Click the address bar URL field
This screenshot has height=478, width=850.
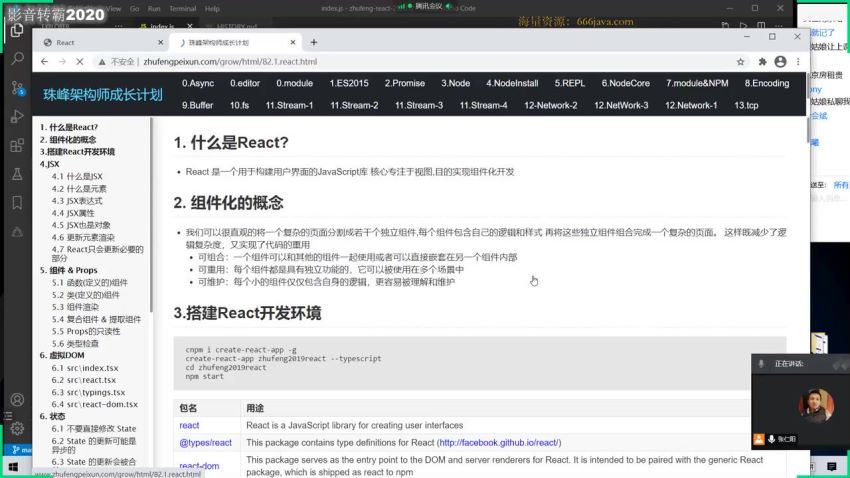coord(412,62)
